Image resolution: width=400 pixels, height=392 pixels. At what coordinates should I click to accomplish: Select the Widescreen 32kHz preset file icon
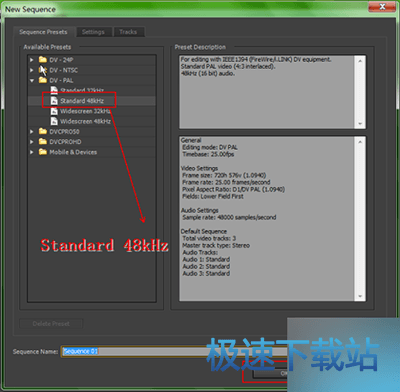point(54,111)
